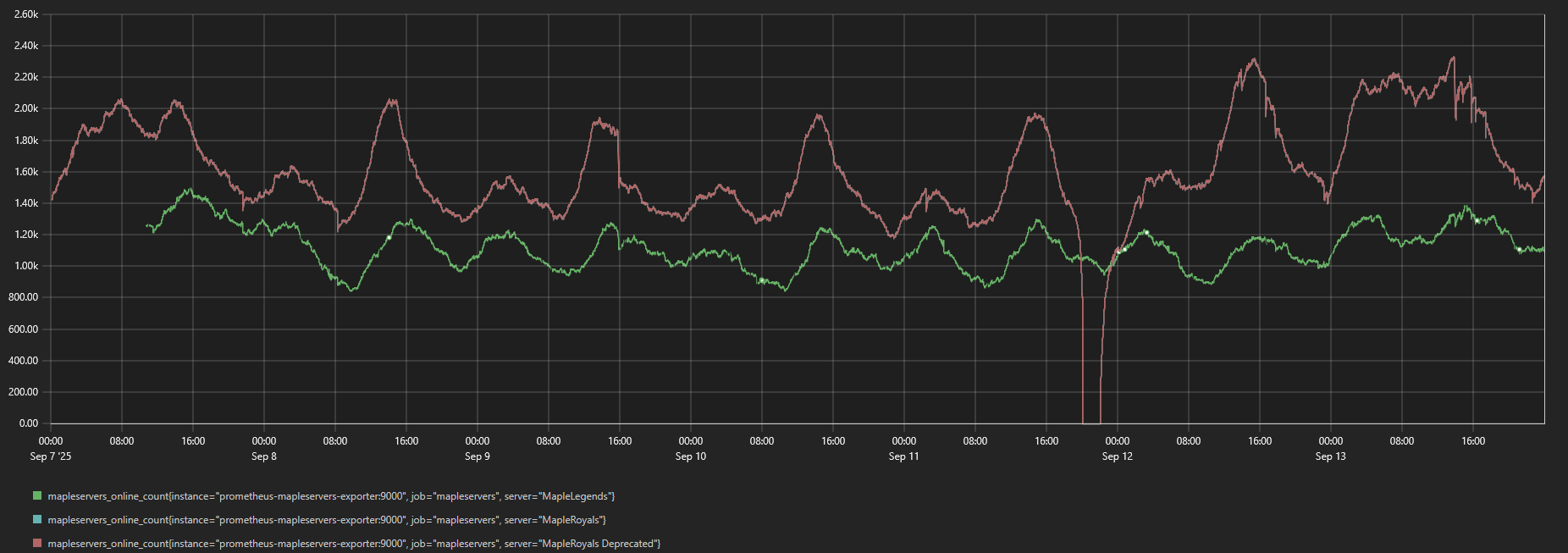Toggle the MapleLegends series legend label
The width and height of the screenshot is (1568, 553).
(331, 496)
